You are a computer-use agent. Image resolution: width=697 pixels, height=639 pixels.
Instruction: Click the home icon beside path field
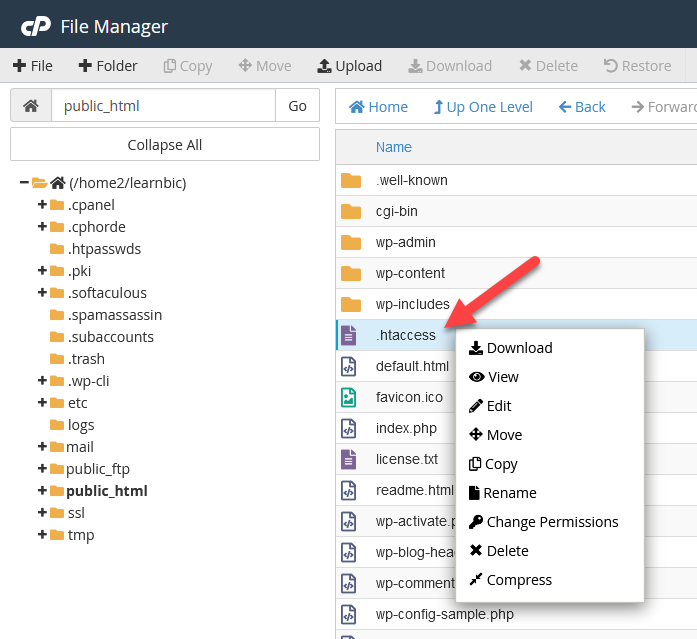[x=30, y=106]
